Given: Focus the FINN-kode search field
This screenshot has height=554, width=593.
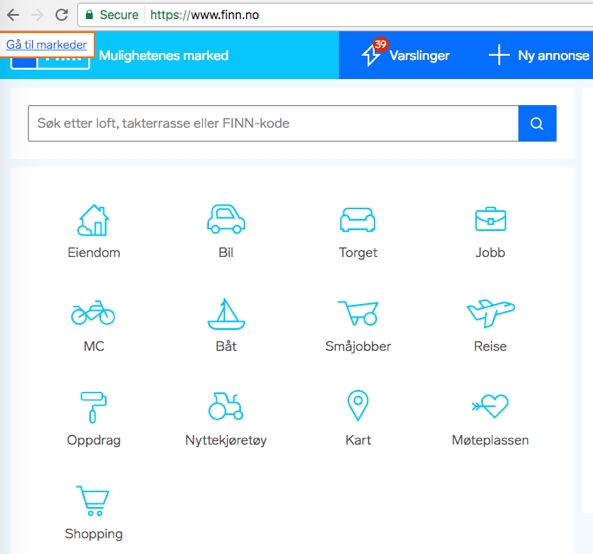Looking at the screenshot, I should (x=273, y=123).
